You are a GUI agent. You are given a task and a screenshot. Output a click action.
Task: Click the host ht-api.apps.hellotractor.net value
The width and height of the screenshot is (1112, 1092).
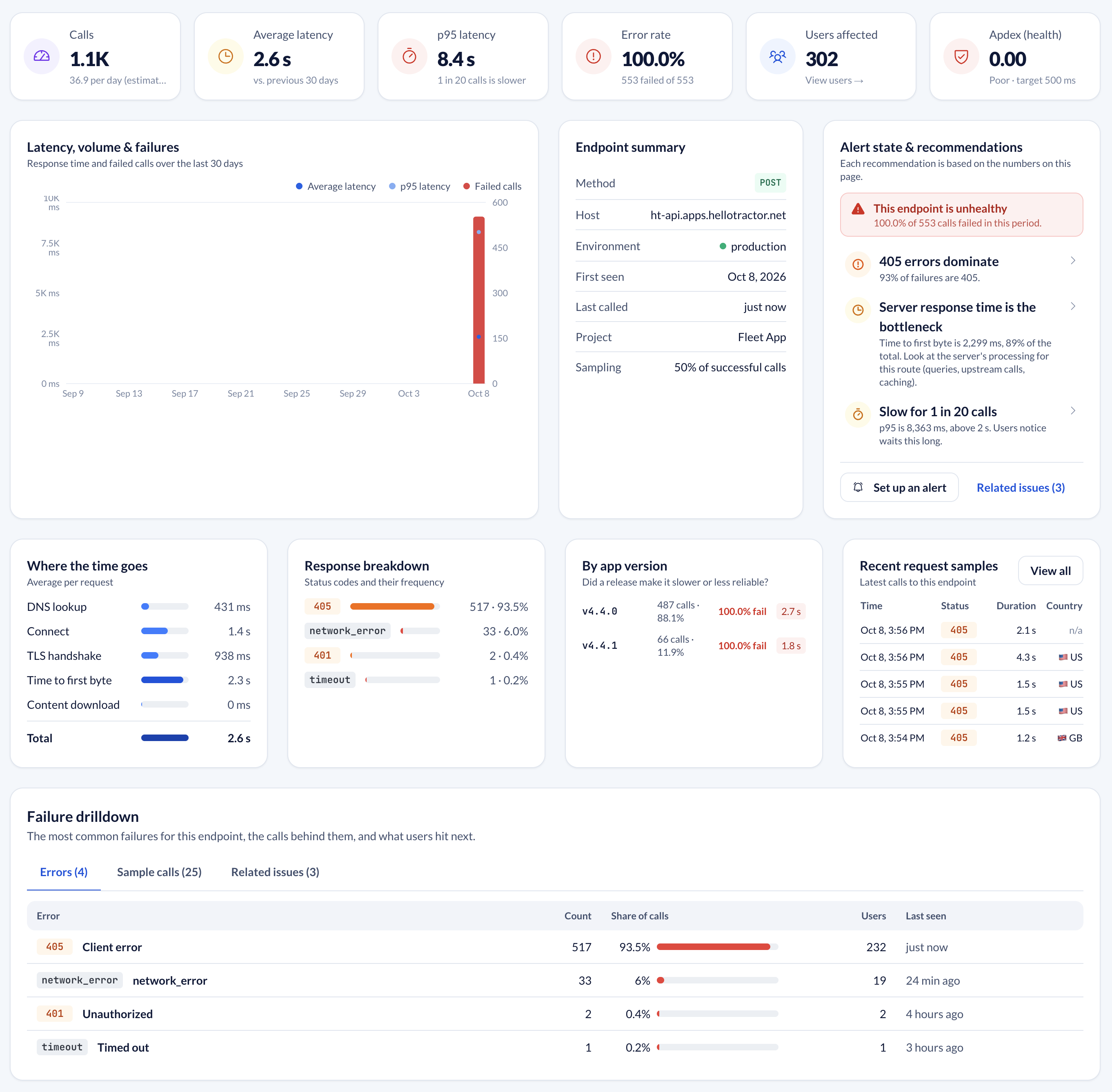coord(718,215)
